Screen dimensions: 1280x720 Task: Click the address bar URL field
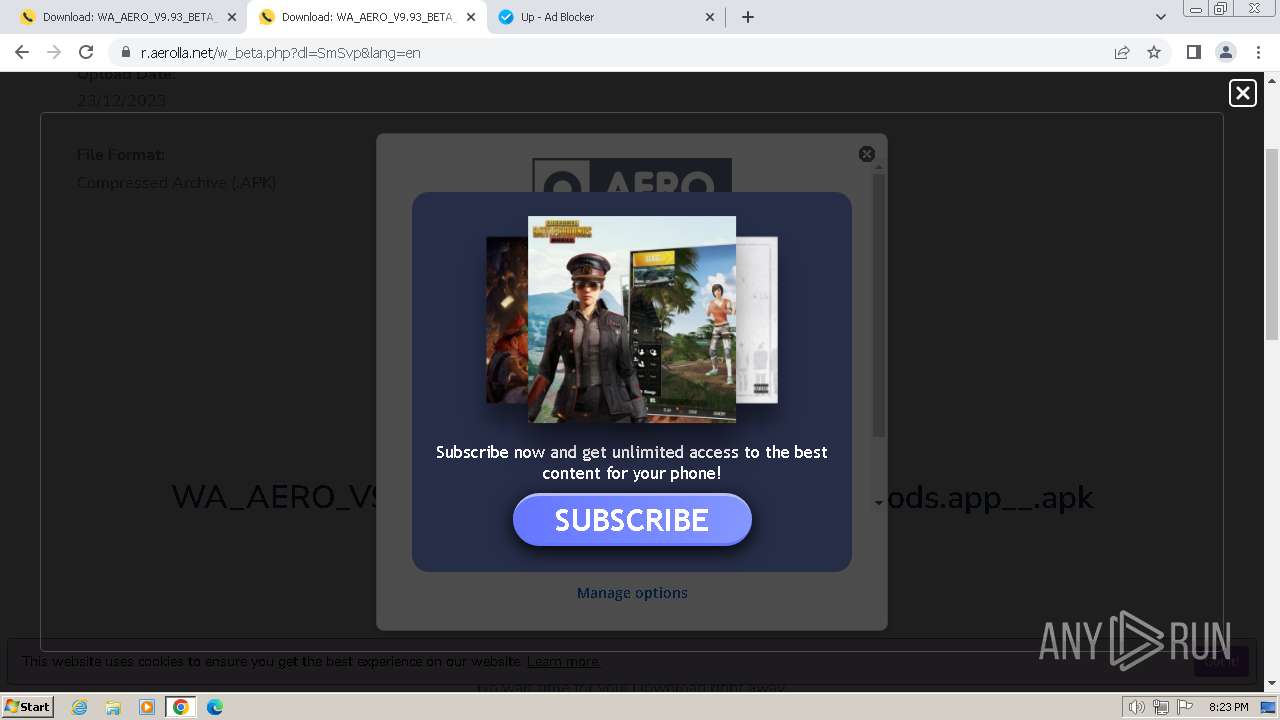(610, 52)
